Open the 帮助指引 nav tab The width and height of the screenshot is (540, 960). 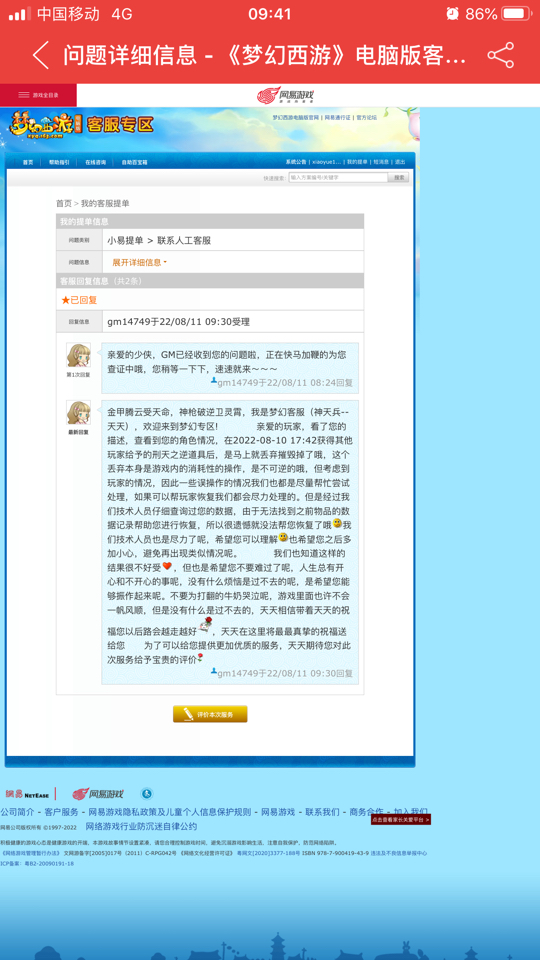click(59, 162)
